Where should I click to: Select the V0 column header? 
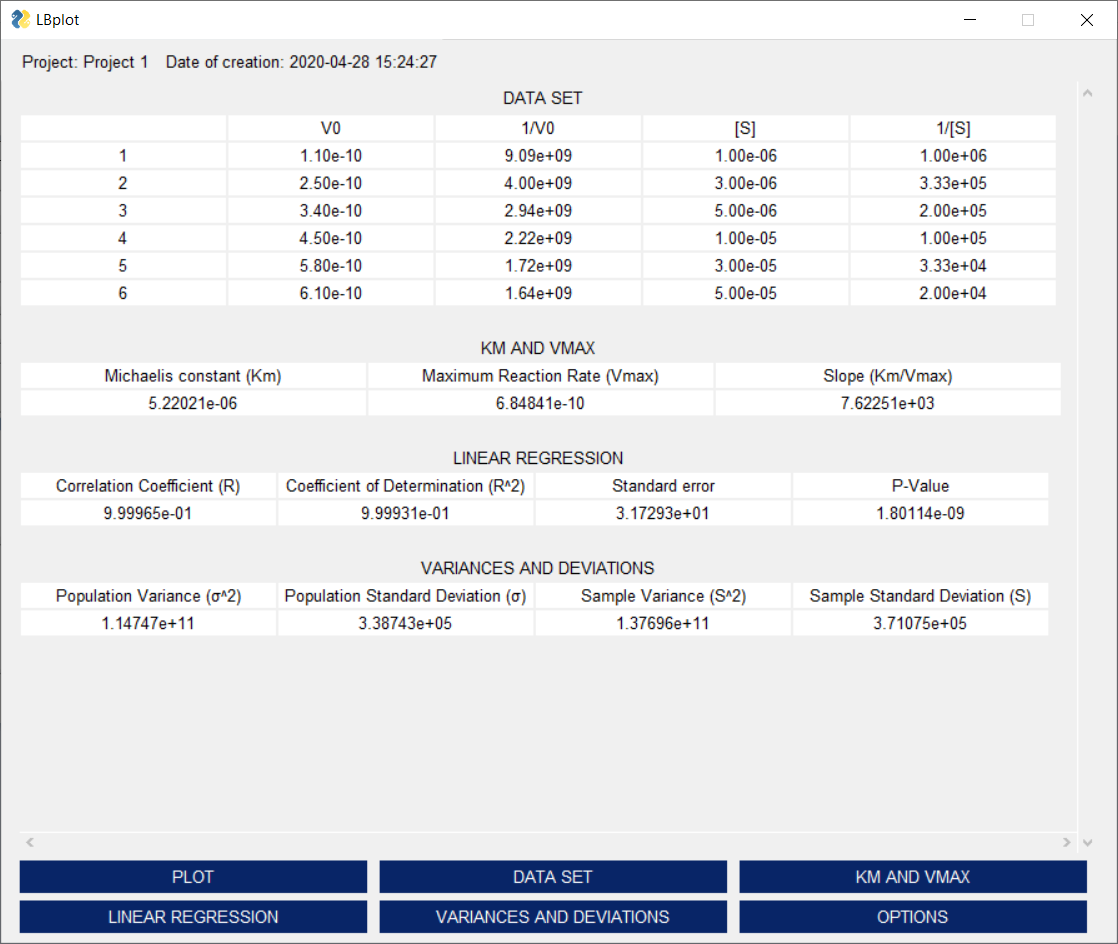[331, 128]
